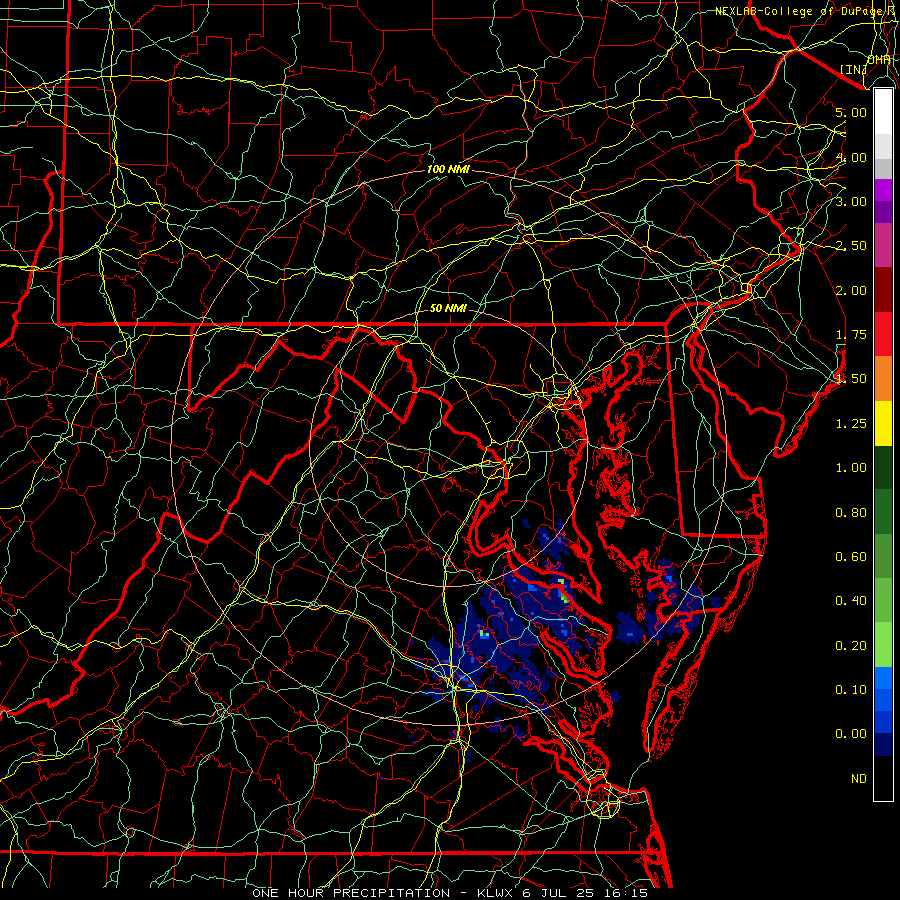900x900 pixels.
Task: Click the '3.00' legend value
Action: click(851, 201)
